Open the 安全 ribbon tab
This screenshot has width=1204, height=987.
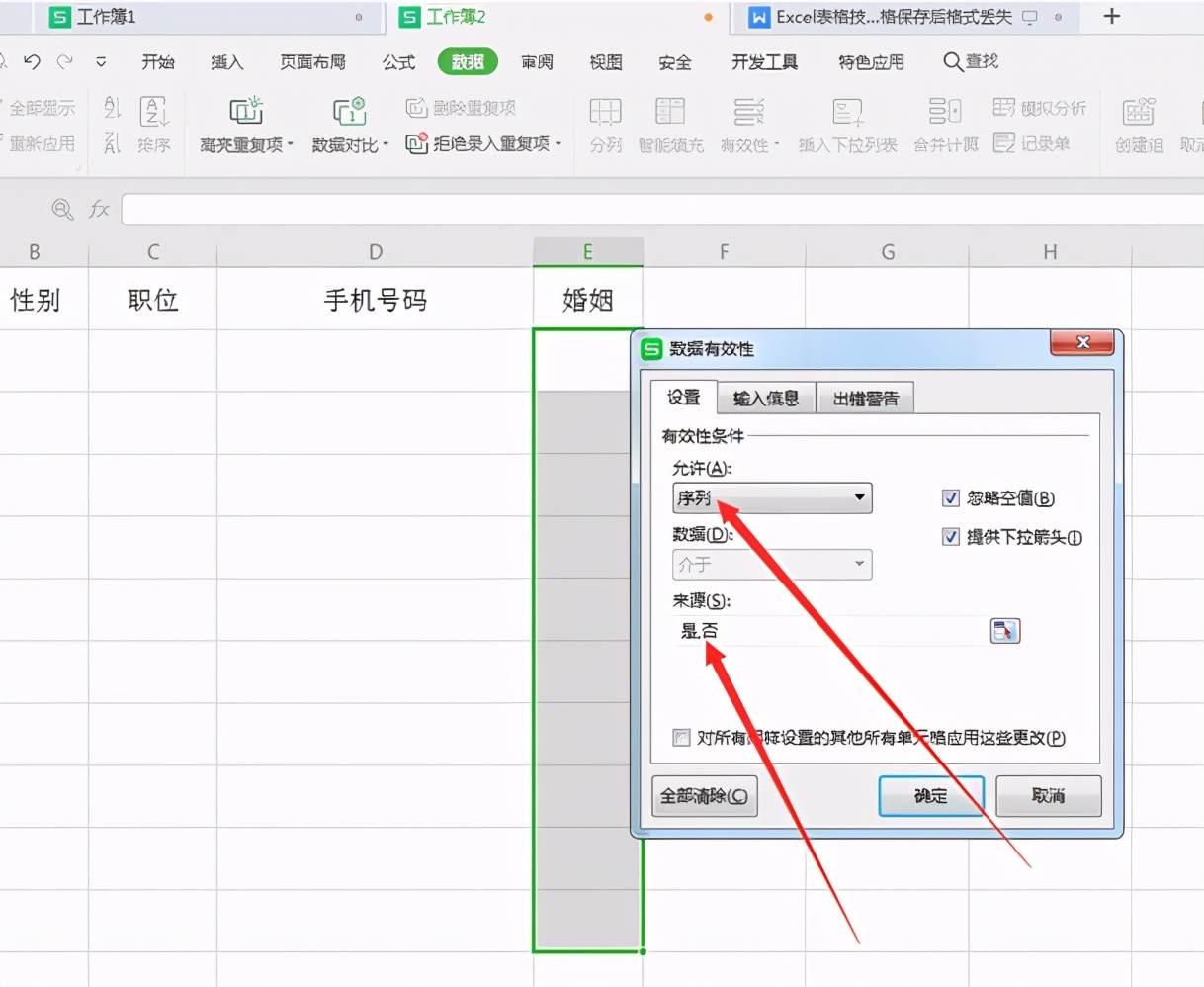point(675,62)
